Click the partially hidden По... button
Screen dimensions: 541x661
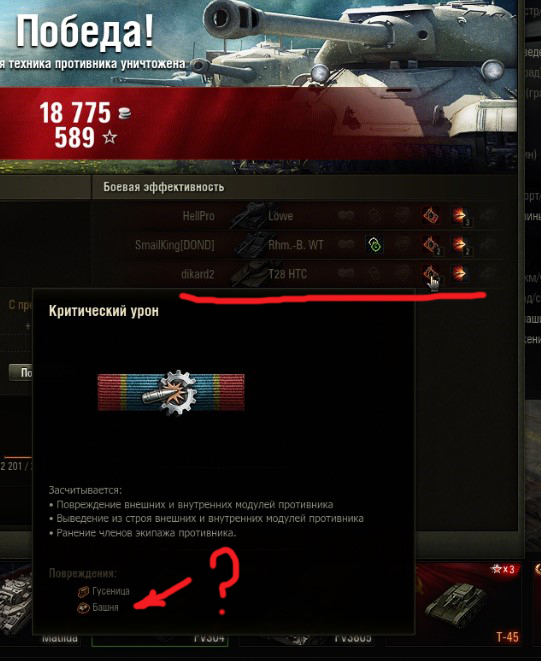[20, 373]
